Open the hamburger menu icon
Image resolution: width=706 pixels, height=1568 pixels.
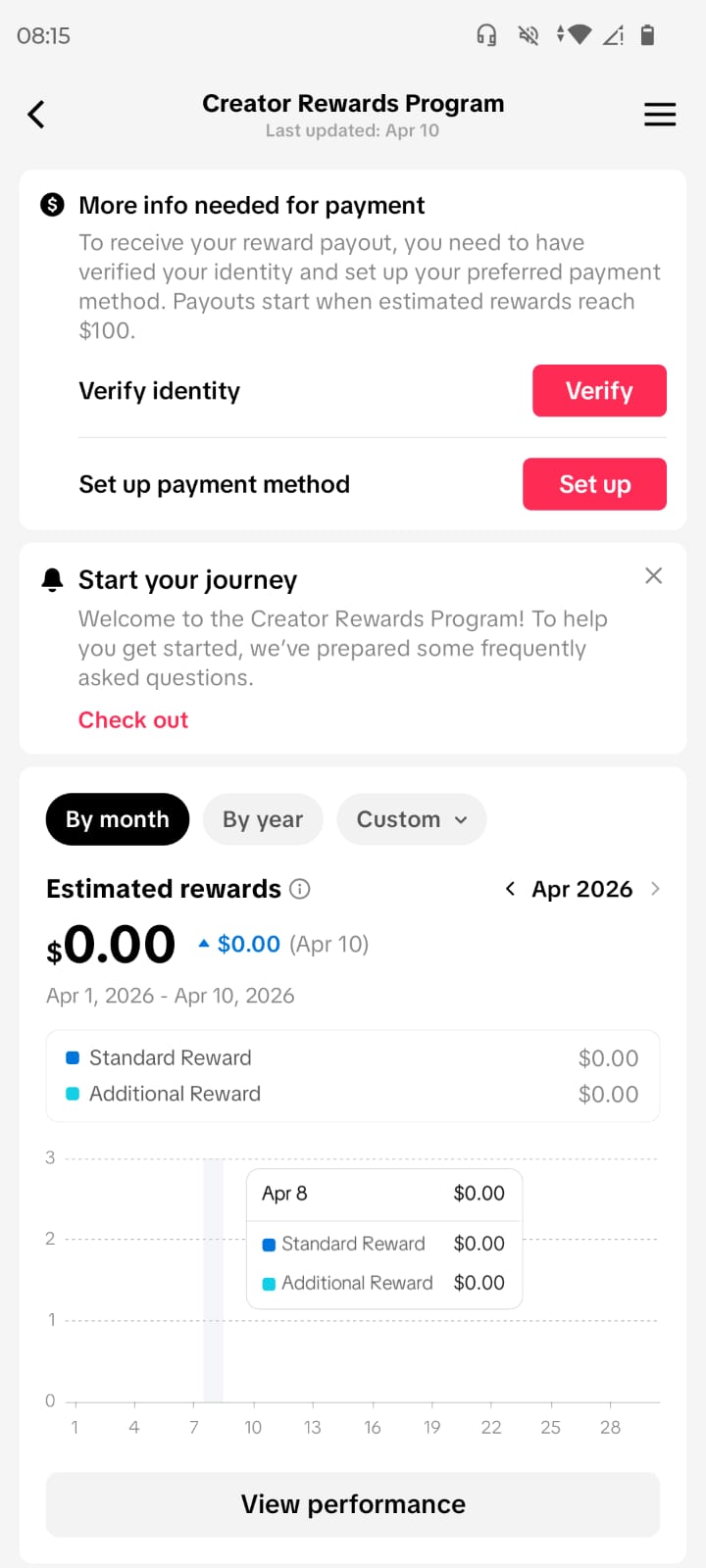[660, 115]
